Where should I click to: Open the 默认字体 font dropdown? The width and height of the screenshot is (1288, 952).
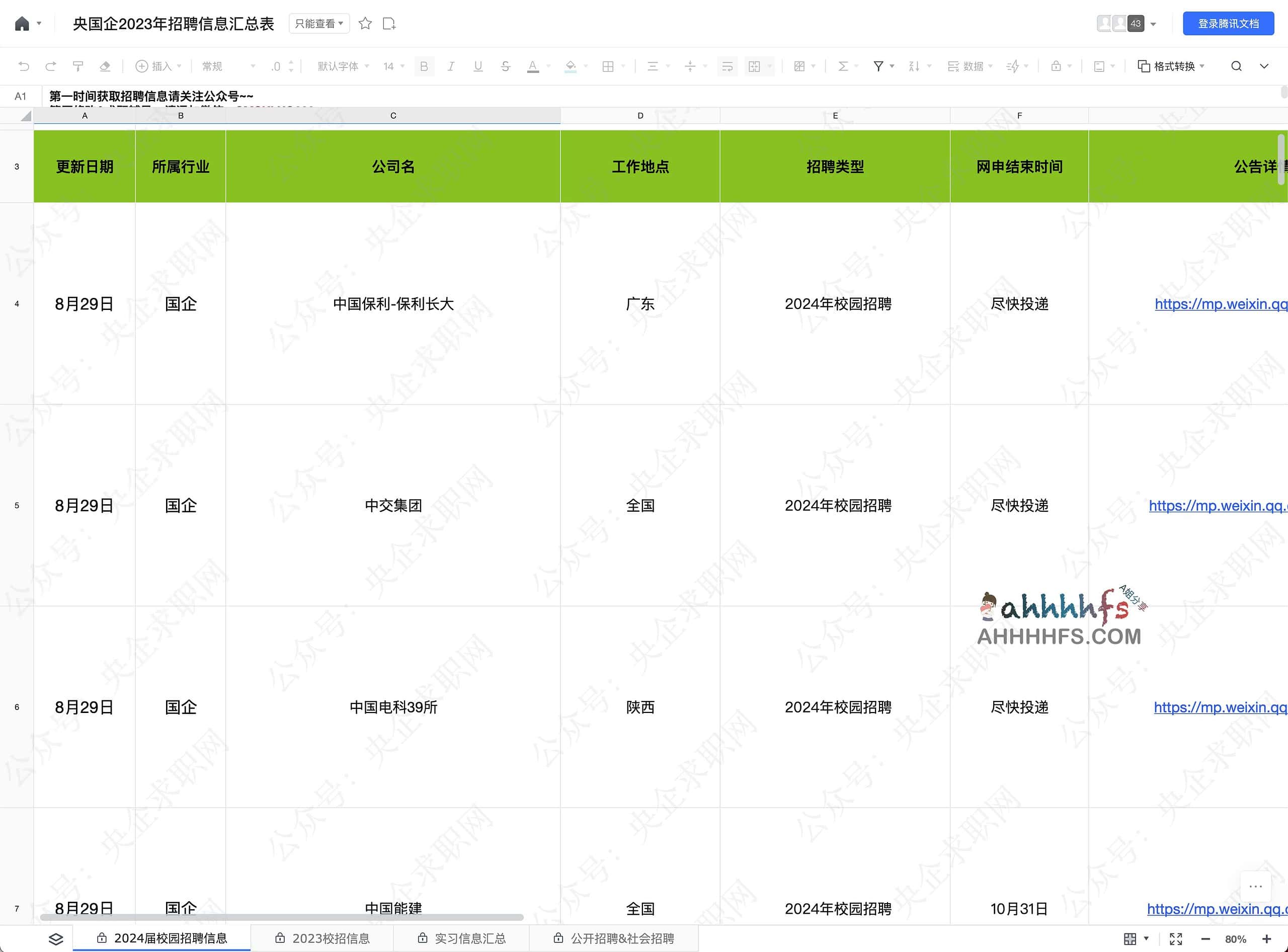(x=343, y=66)
